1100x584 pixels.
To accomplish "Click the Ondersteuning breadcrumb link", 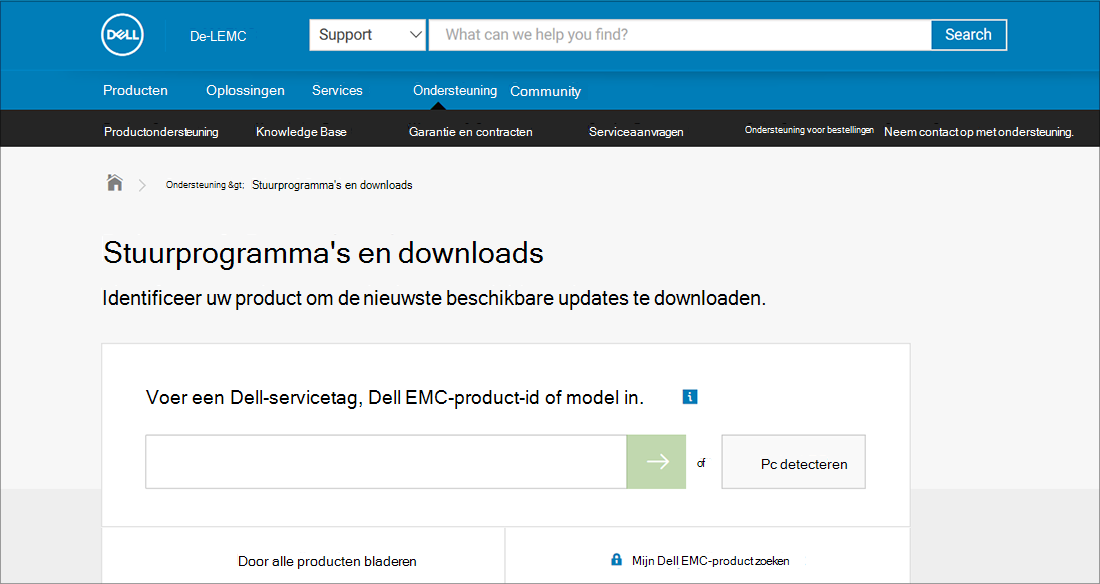I will coord(204,185).
